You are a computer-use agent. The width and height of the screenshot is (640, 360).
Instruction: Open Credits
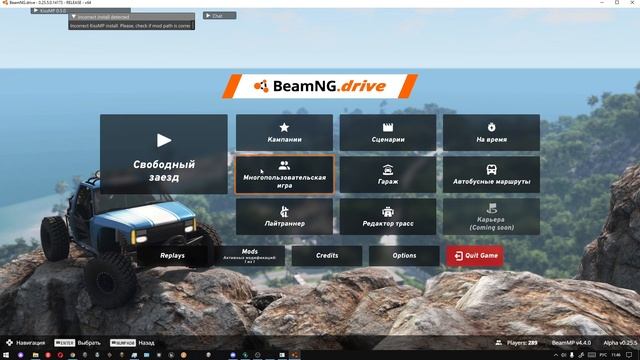point(327,256)
